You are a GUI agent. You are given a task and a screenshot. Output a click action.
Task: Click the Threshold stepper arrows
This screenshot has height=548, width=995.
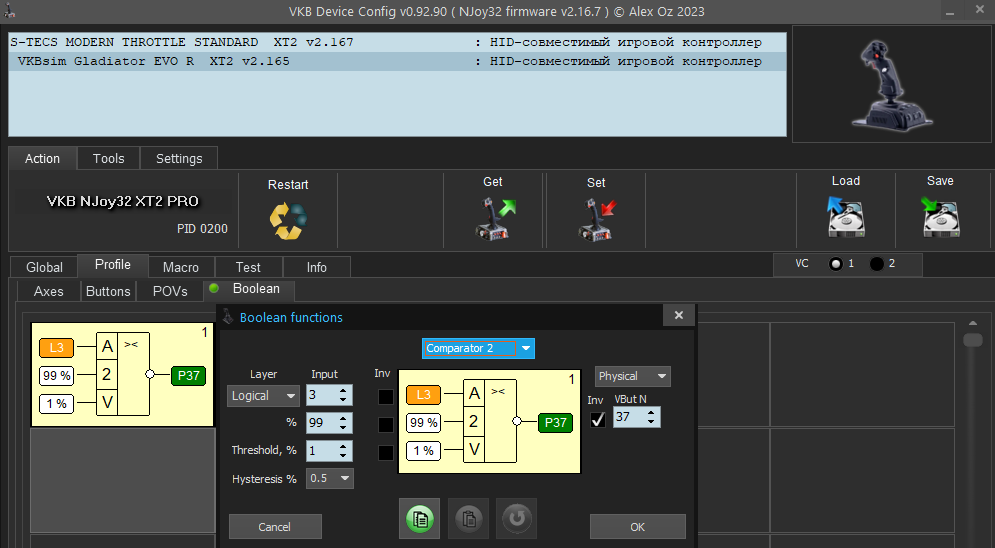pyautogui.click(x=343, y=451)
